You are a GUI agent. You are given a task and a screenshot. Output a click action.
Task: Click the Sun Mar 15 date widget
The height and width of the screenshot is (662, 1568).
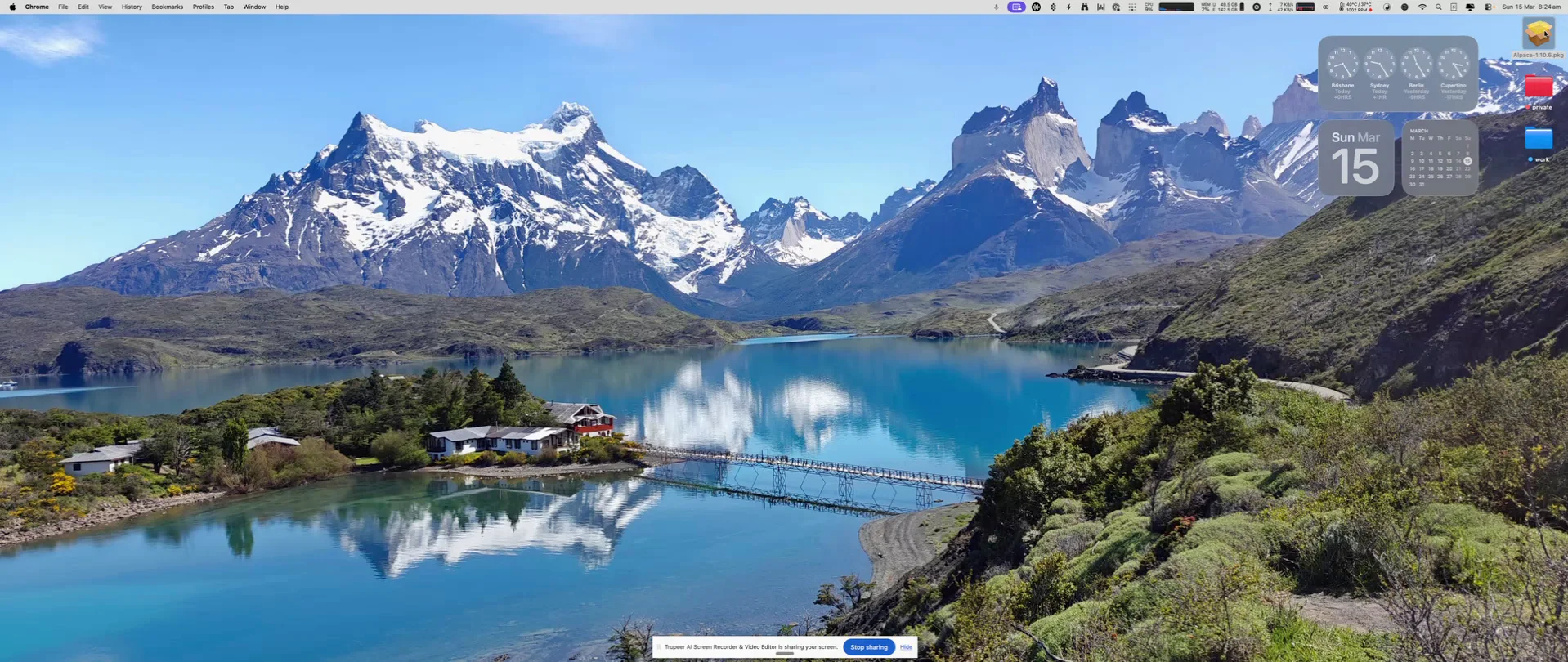click(1355, 159)
